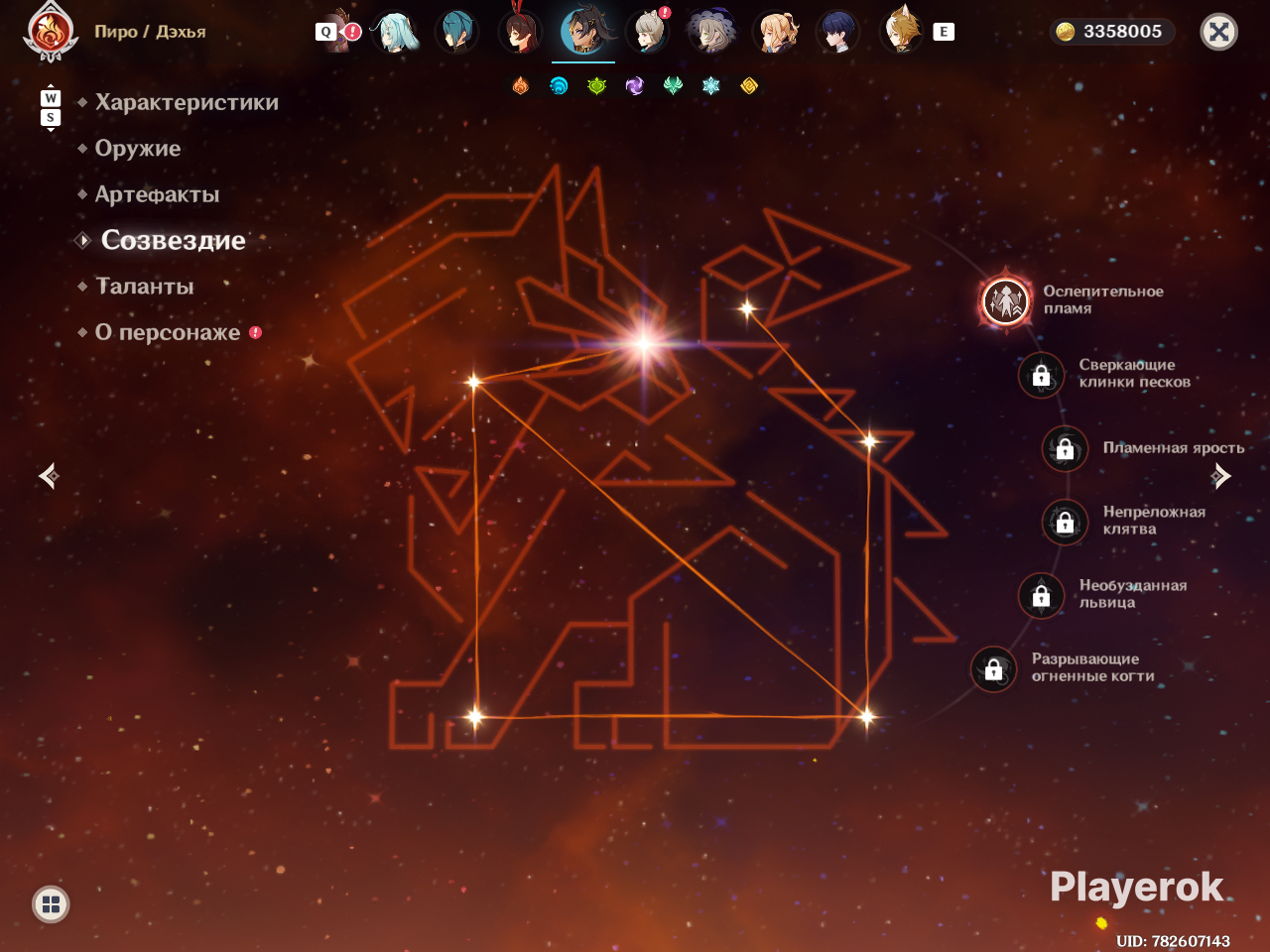Image resolution: width=1270 pixels, height=952 pixels.
Task: Select the fox-eared character portrait
Action: click(x=902, y=32)
